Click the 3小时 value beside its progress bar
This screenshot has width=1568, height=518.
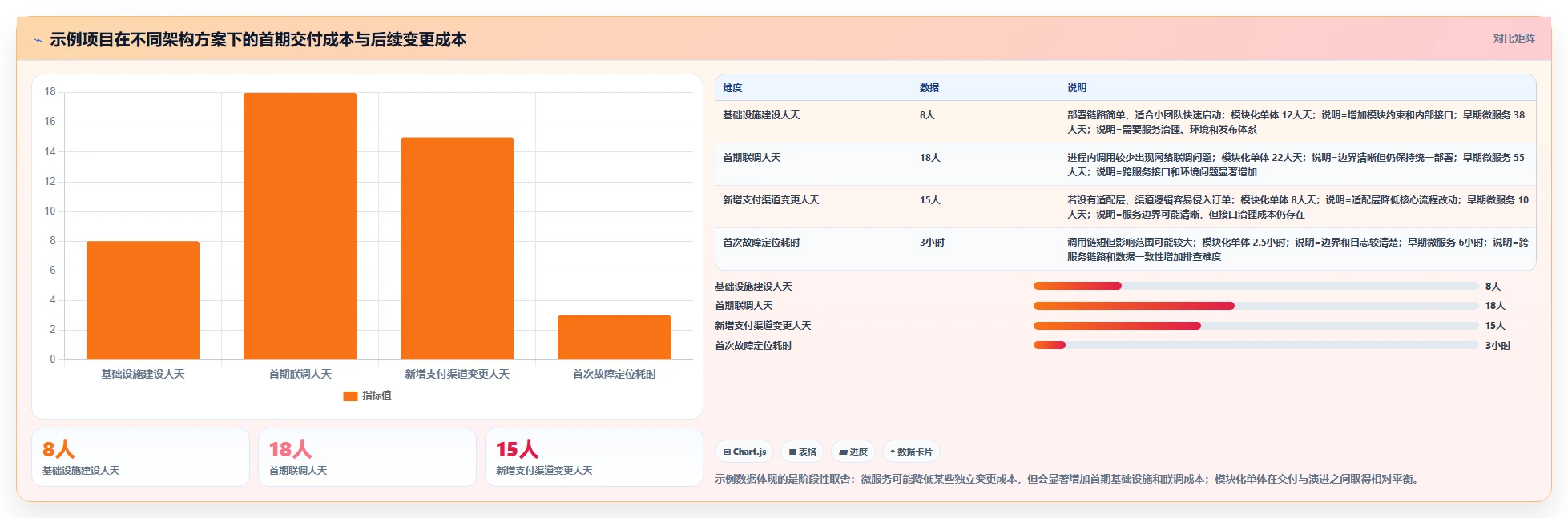pos(1497,346)
